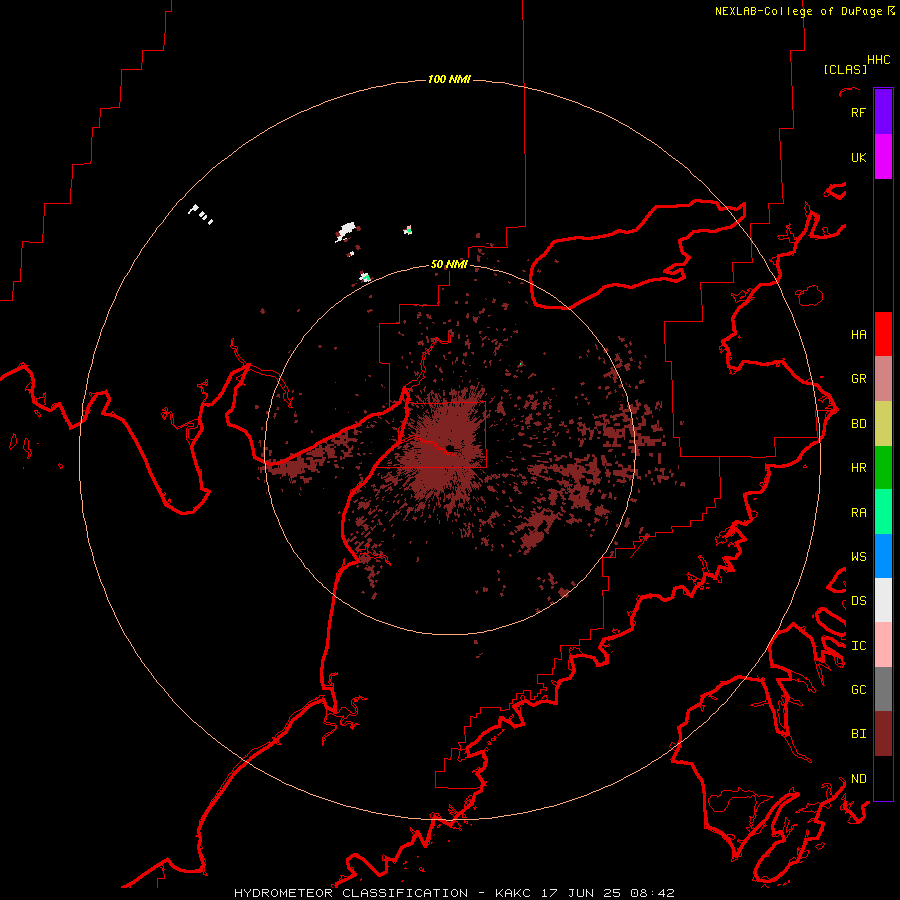Click the green rain echo near 50 NMI ring

(365, 277)
